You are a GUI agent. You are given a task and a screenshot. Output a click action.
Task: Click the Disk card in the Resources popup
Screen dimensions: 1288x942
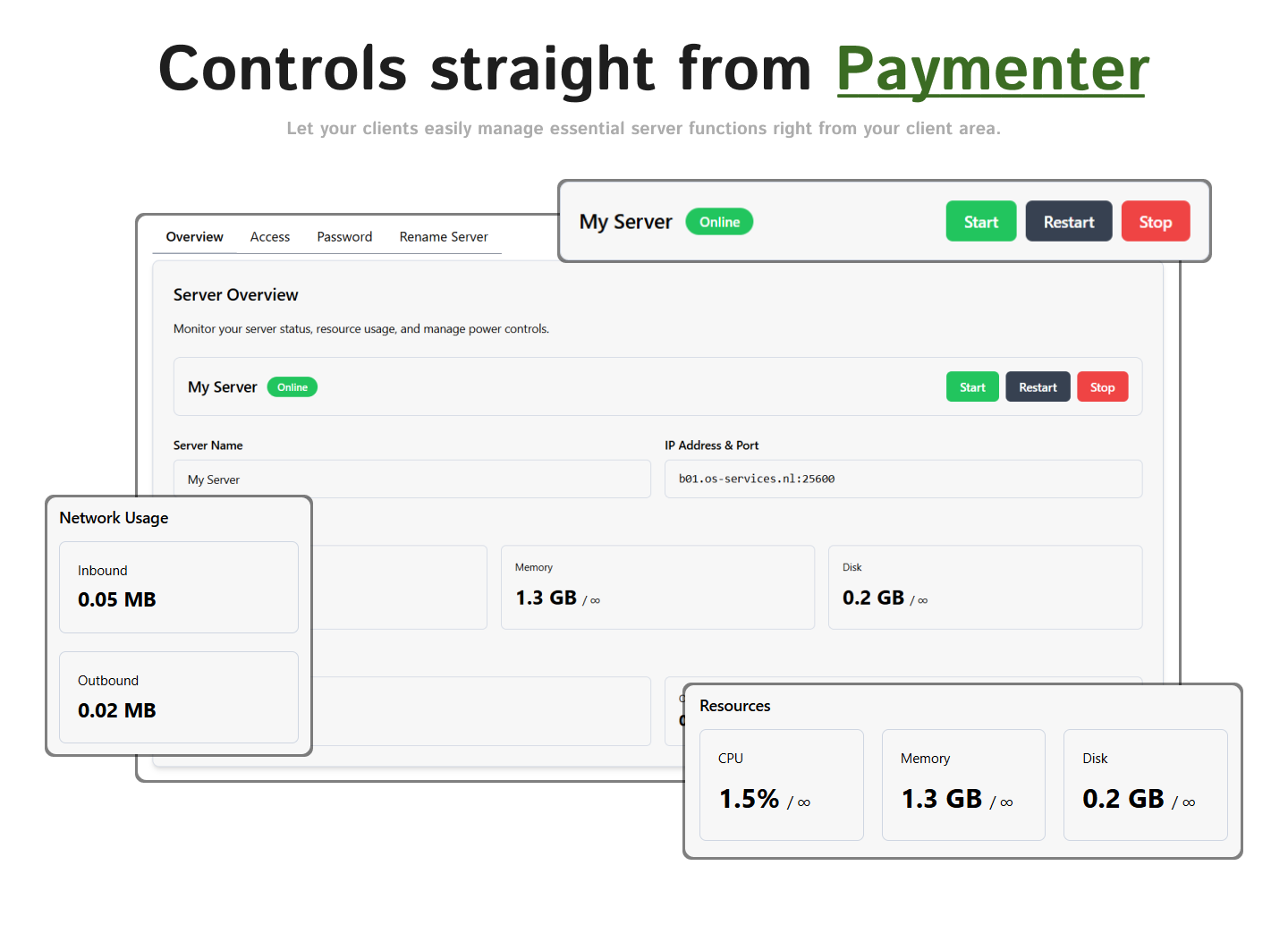point(1145,785)
